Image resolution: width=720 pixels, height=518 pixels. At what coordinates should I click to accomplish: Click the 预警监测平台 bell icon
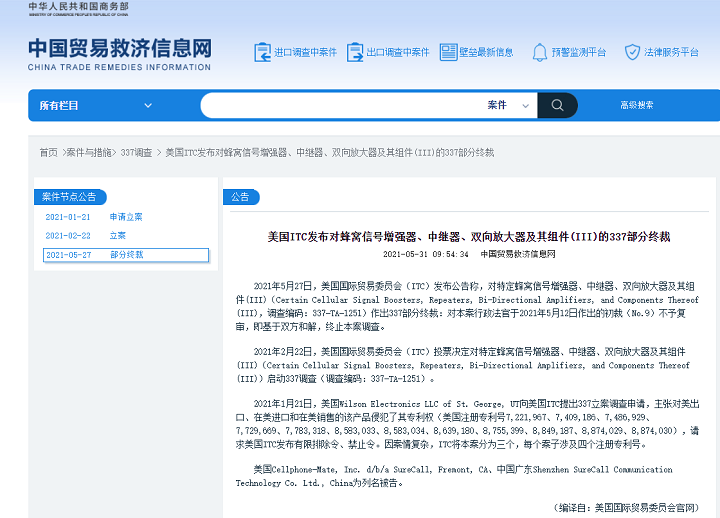(540, 52)
